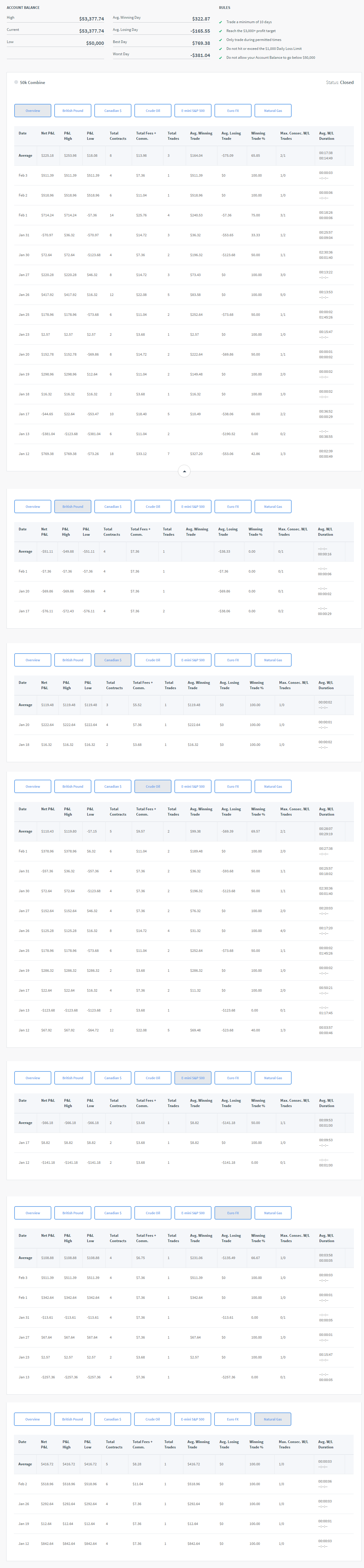Click the Rules heading
Screen dimensions: 364x1568
[x=225, y=7]
